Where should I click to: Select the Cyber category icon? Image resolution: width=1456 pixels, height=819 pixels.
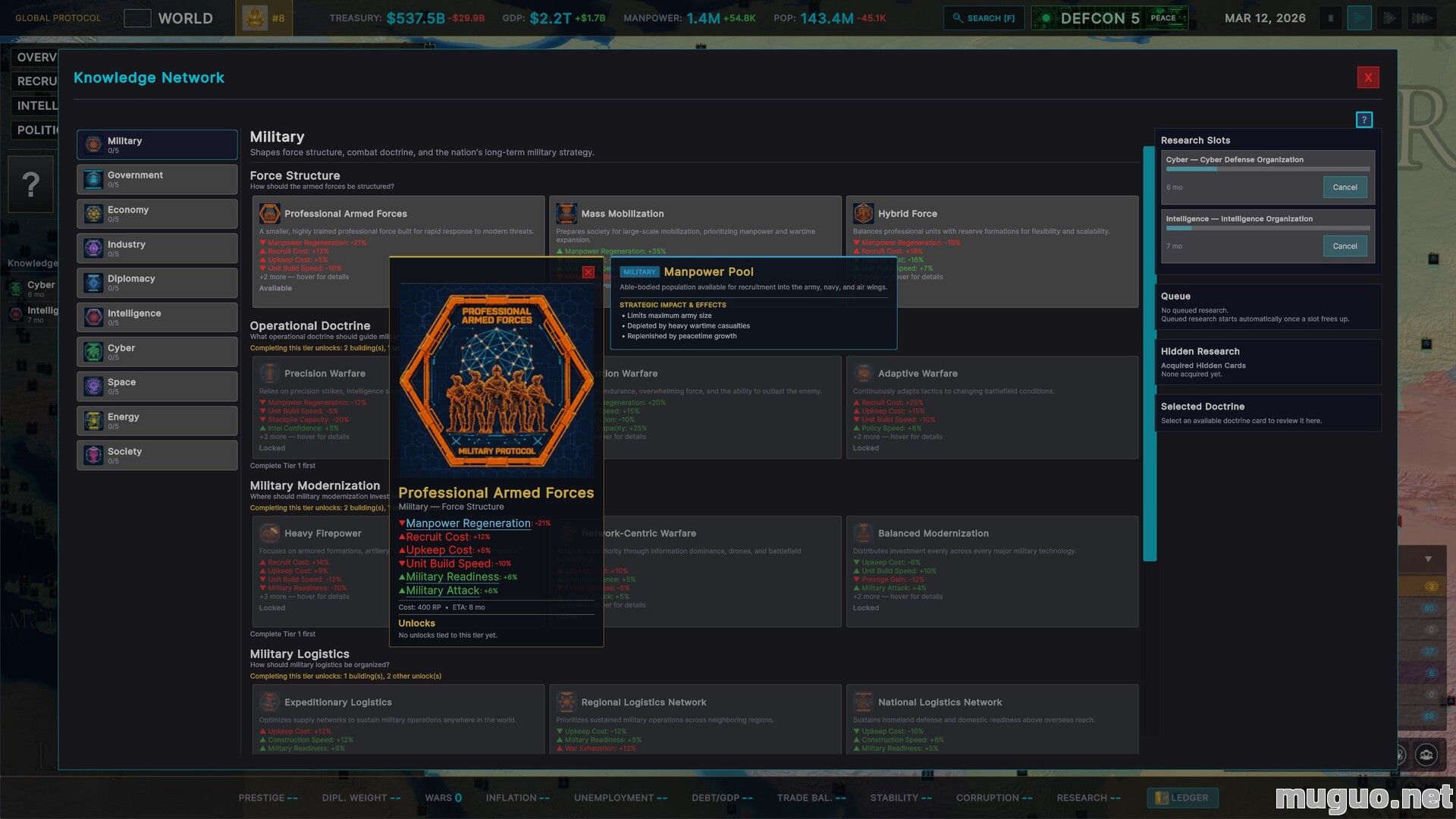coord(93,352)
